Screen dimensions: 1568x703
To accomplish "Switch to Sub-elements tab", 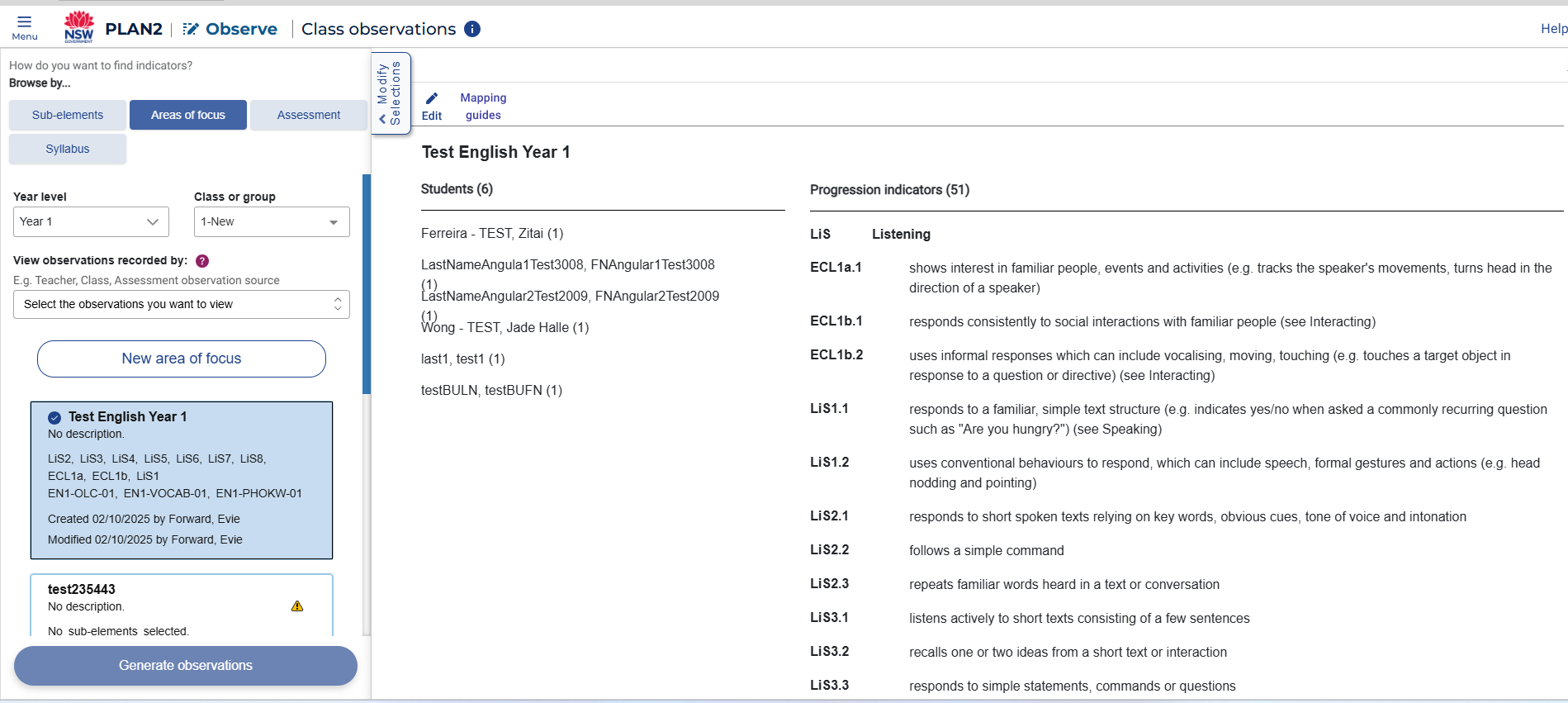I will (x=68, y=115).
